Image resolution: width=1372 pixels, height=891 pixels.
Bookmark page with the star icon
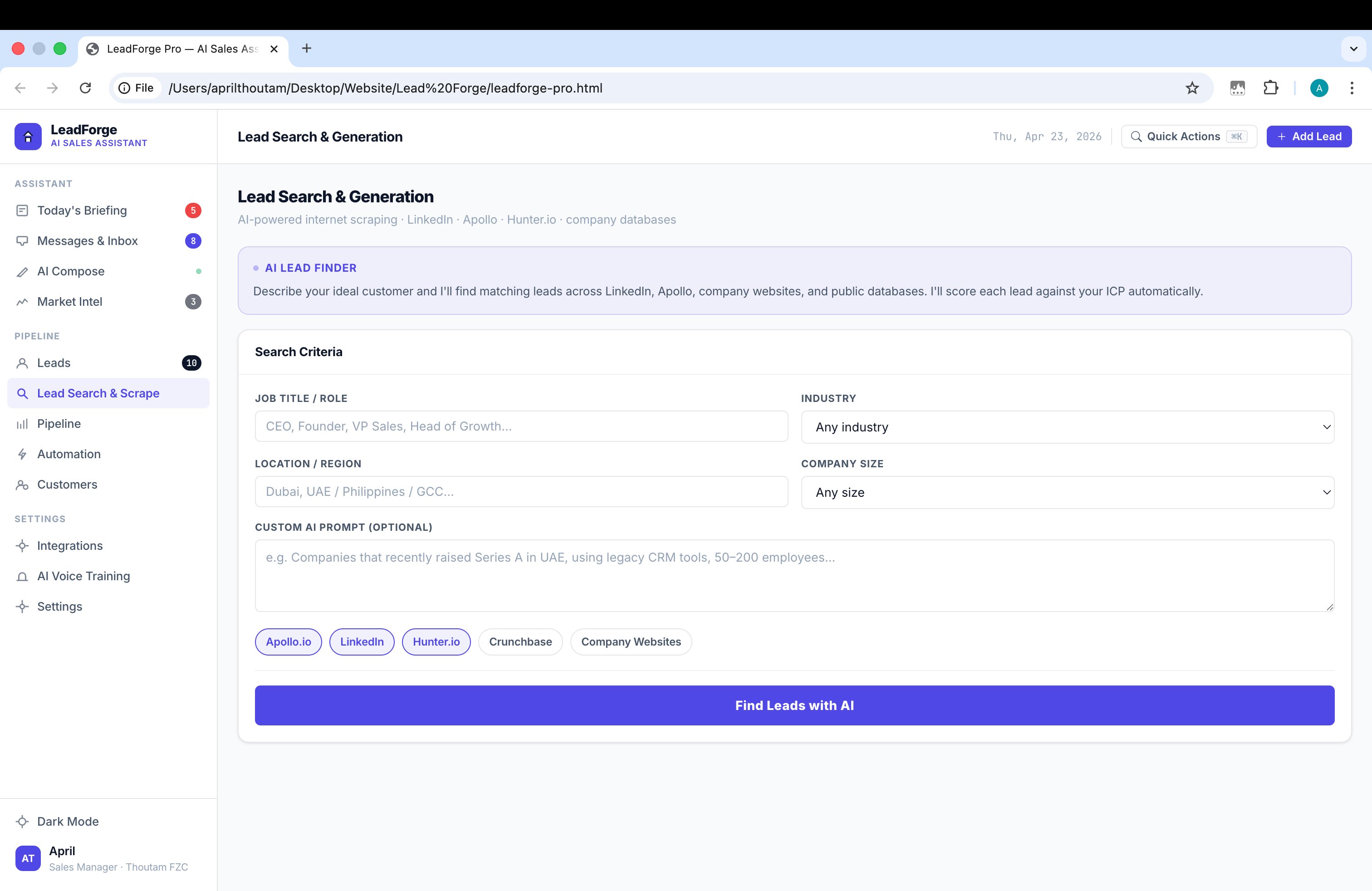[1191, 88]
